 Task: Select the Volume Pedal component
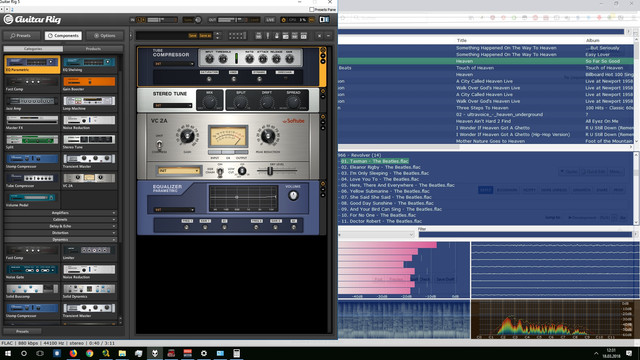(32, 200)
